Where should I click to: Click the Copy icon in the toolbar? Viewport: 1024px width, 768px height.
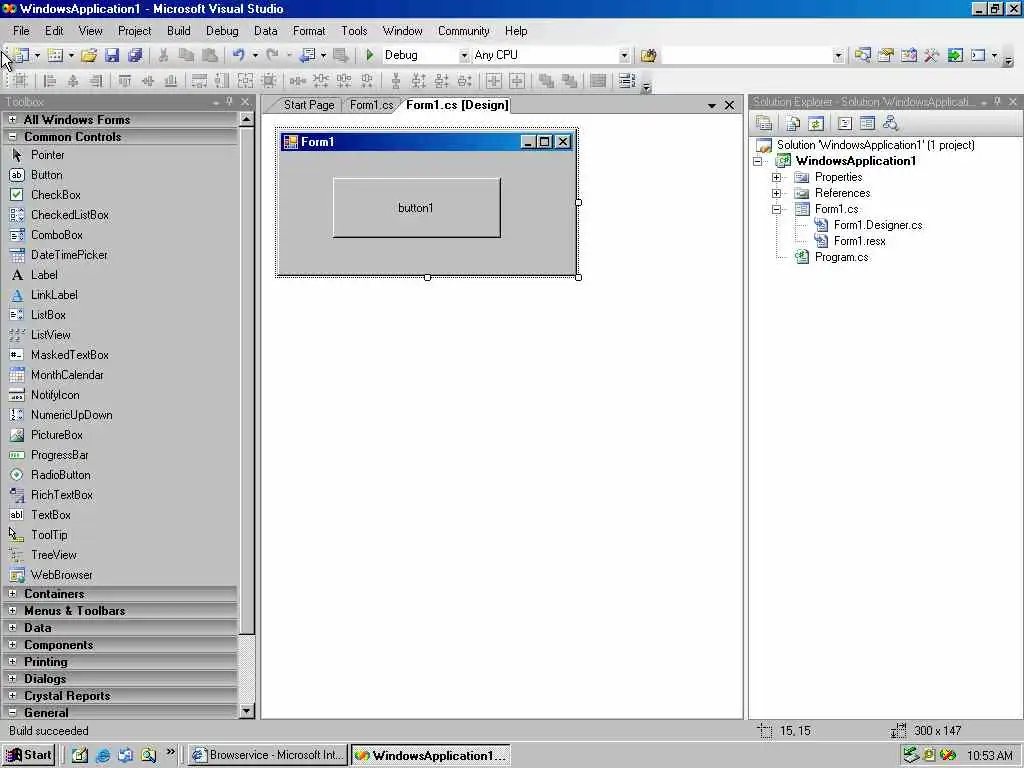pyautogui.click(x=186, y=56)
